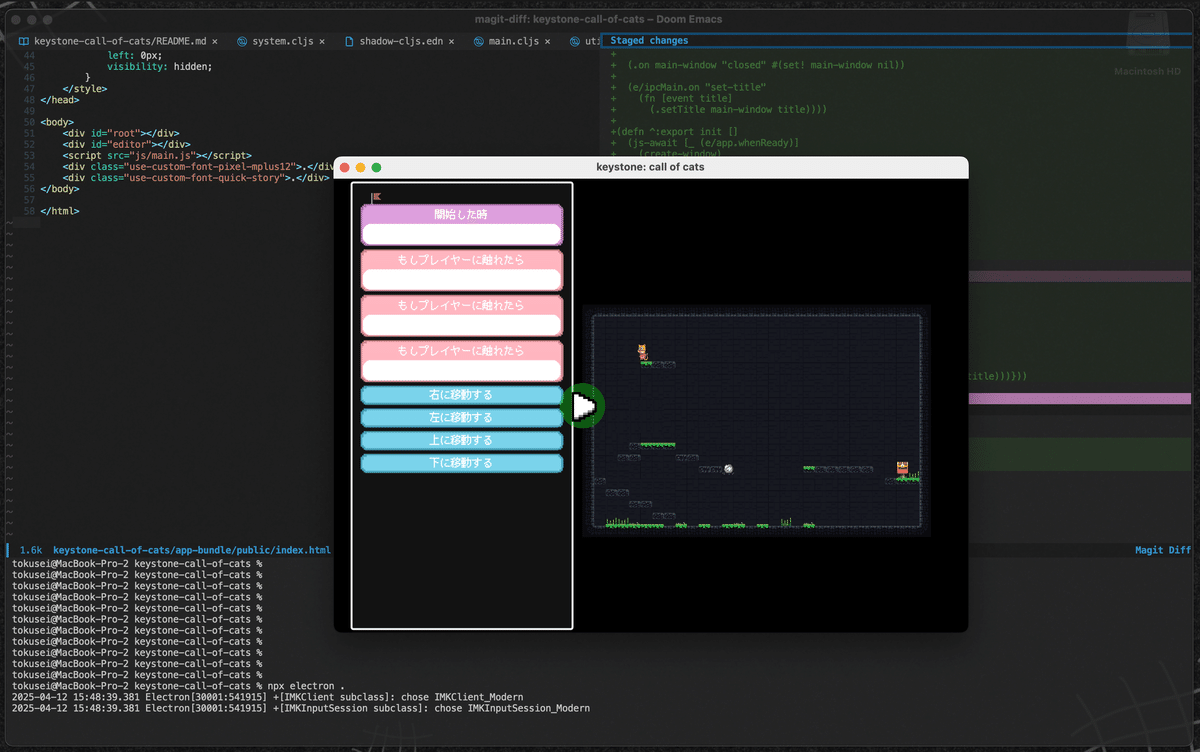Viewport: 1200px width, 752px height.
Task: Click the index.html path in the Emacs modeline
Action: [190, 549]
